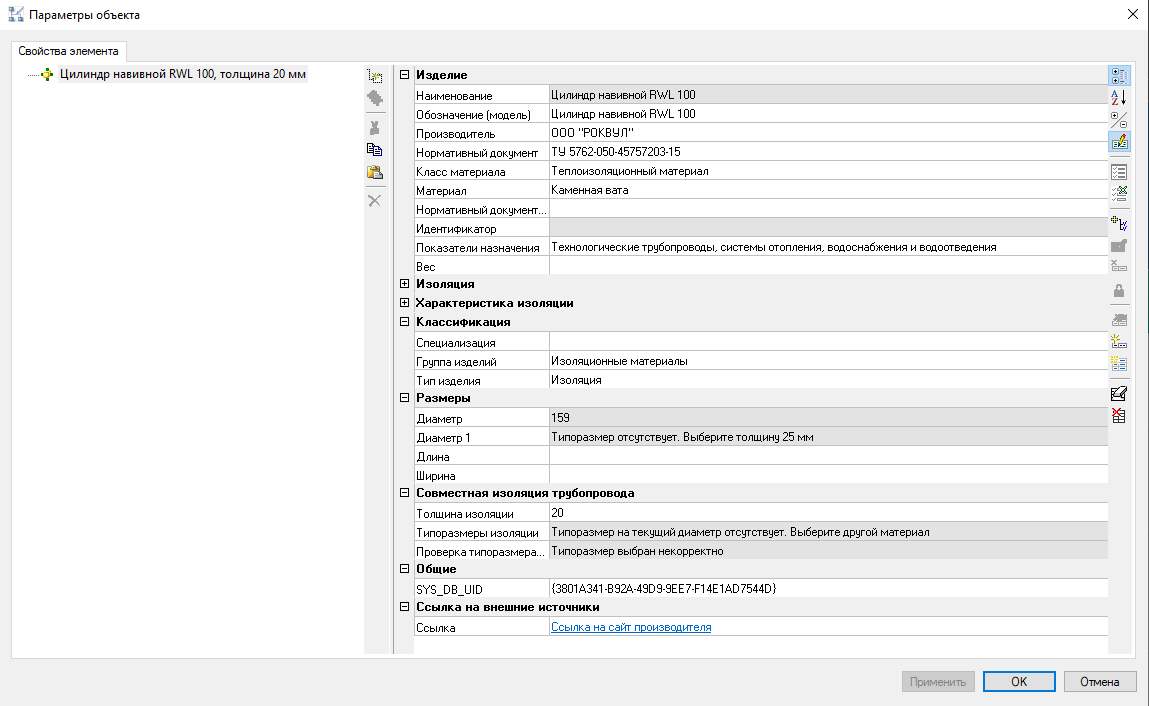Click the Проверка типоразмера value field
Image resolution: width=1149 pixels, height=706 pixels.
click(x=828, y=552)
